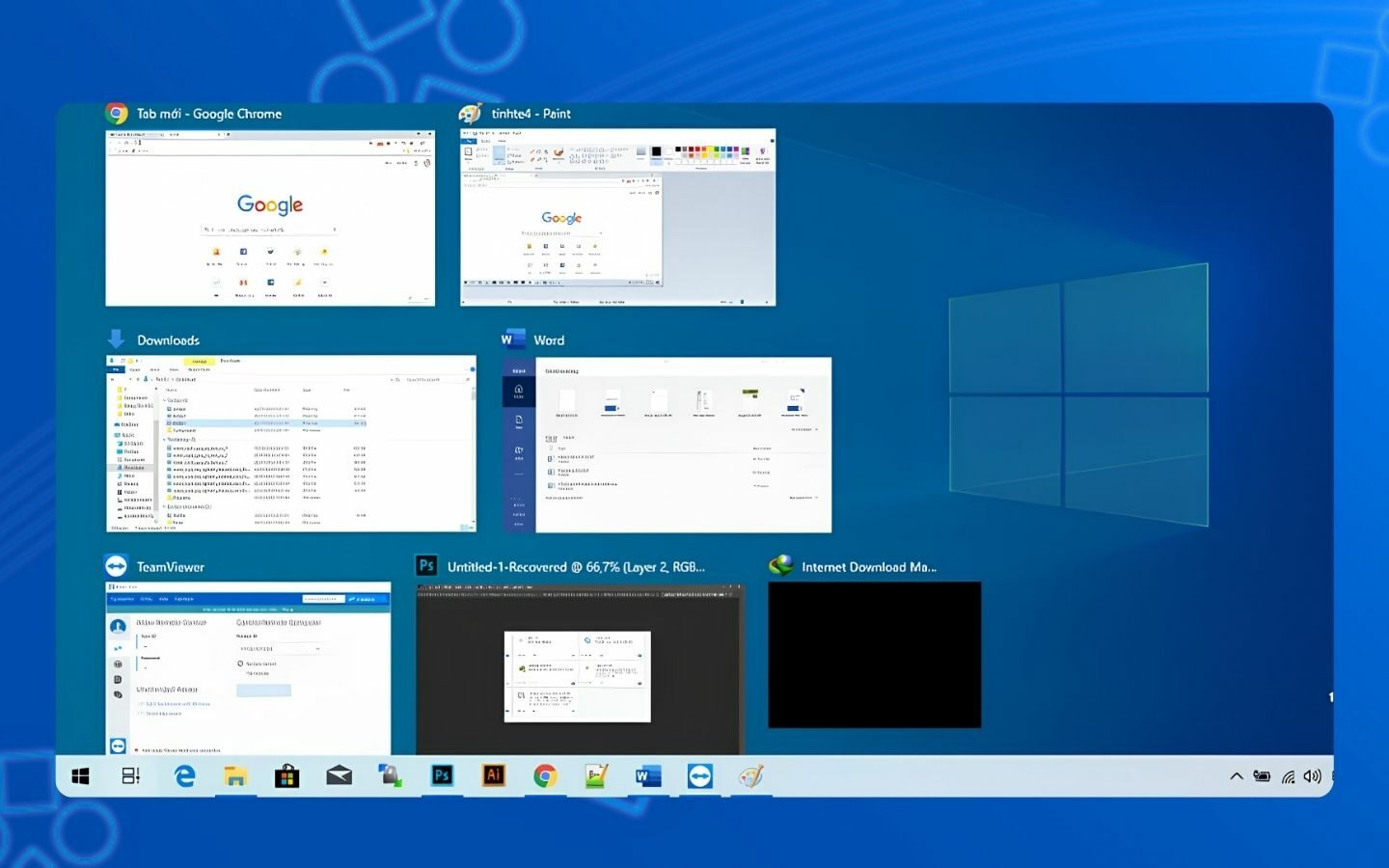The width and height of the screenshot is (1389, 868).
Task: Show hidden system tray icons
Action: tap(1236, 776)
